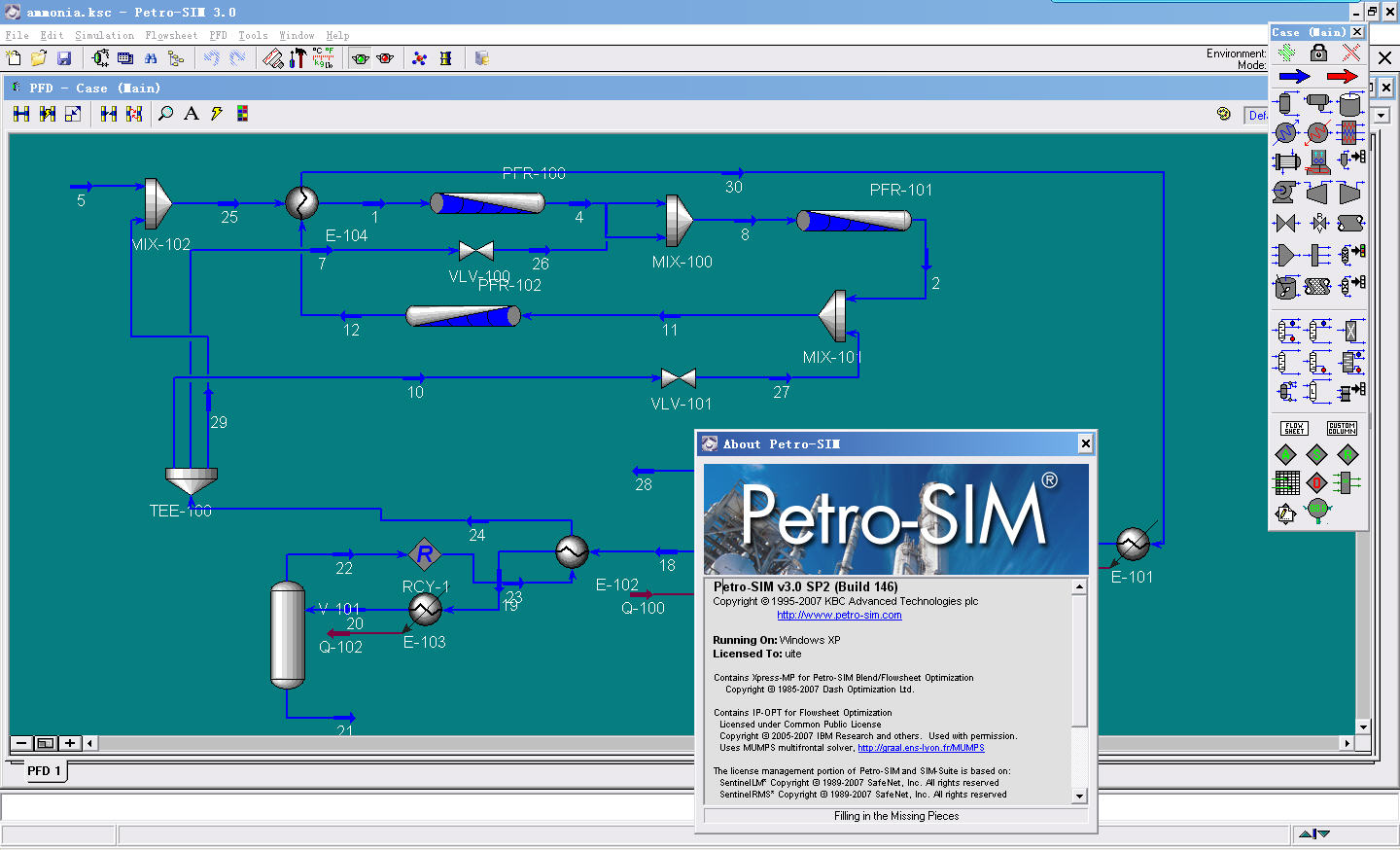
Task: Click PFD horizontal scrollbar left arrow
Action: 89,743
